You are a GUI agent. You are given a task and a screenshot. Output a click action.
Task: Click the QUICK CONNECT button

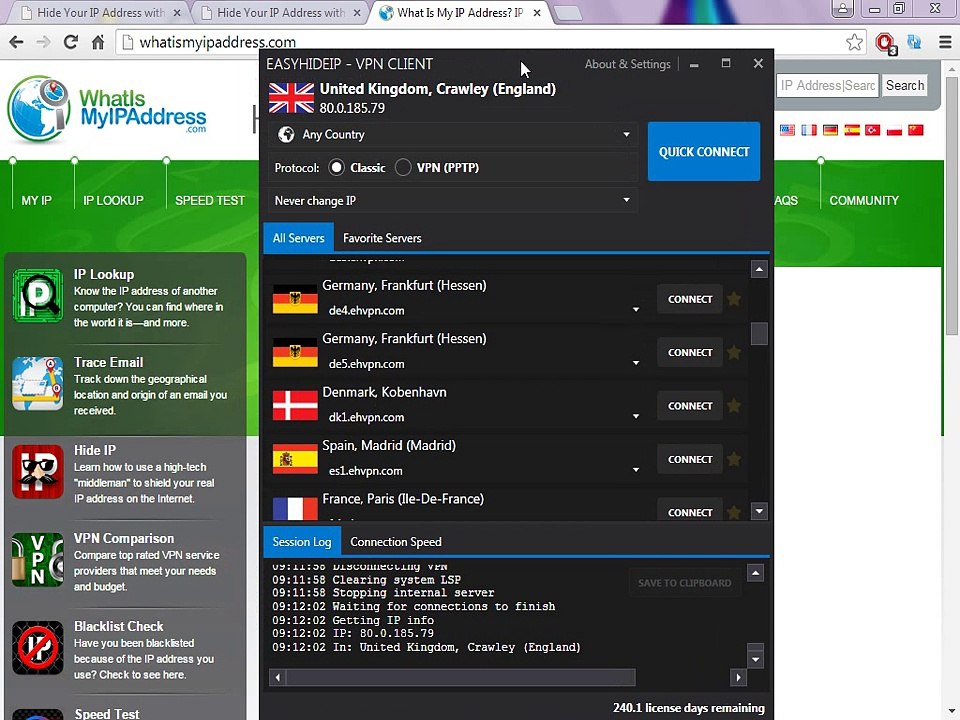pos(704,151)
